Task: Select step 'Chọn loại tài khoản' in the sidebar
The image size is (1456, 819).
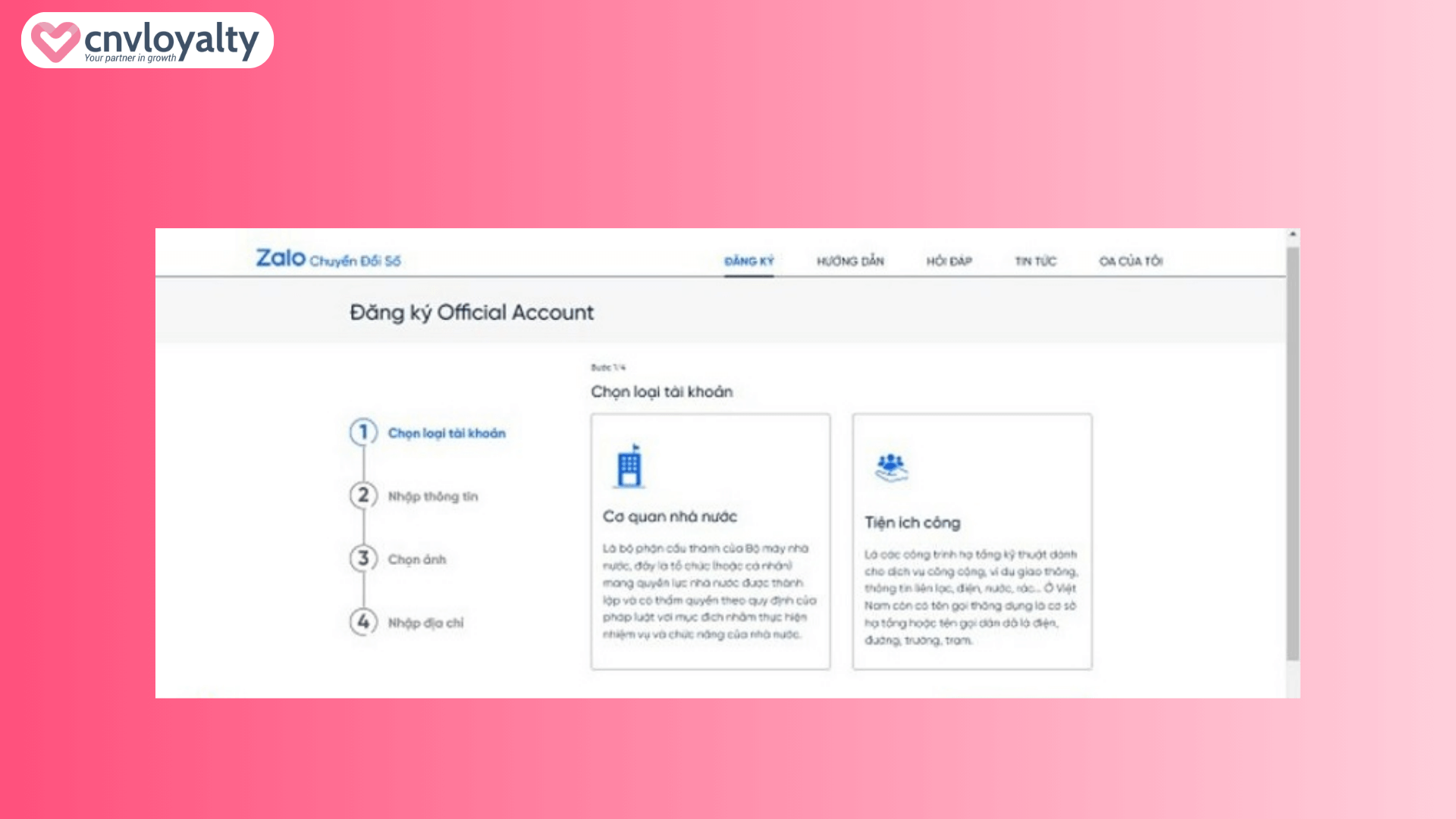Action: click(x=447, y=432)
